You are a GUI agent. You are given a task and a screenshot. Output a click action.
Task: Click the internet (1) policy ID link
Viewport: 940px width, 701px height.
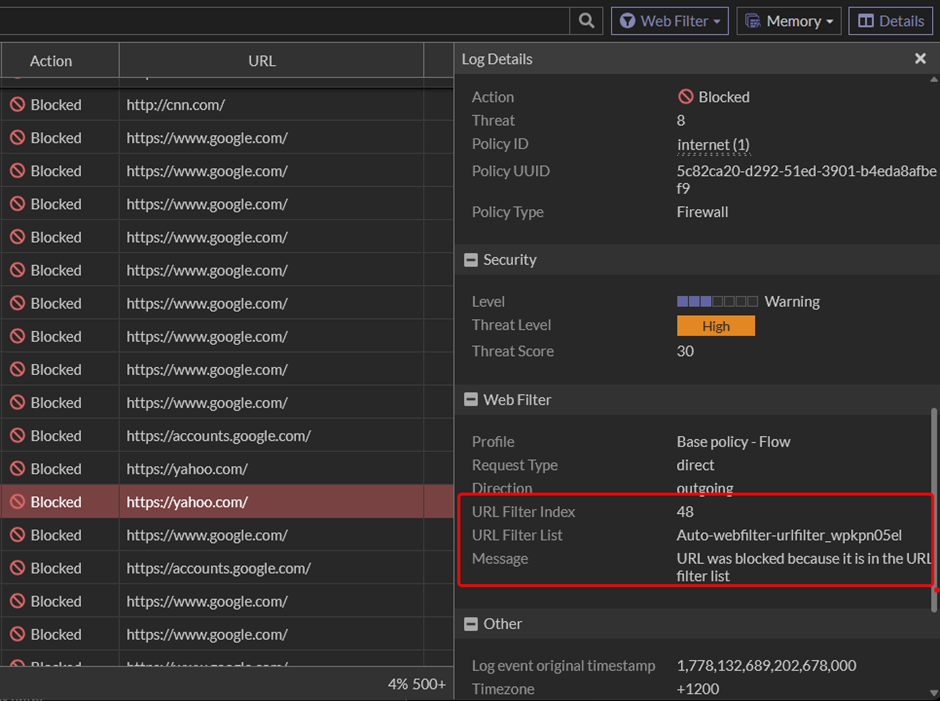[x=713, y=145]
